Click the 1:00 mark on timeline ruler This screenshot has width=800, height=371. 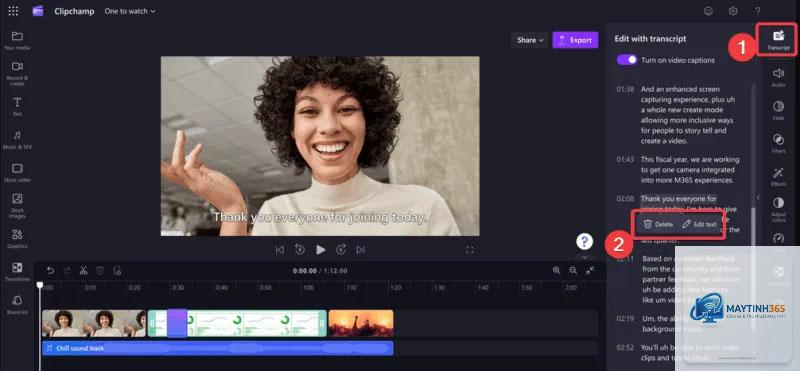click(x=308, y=288)
